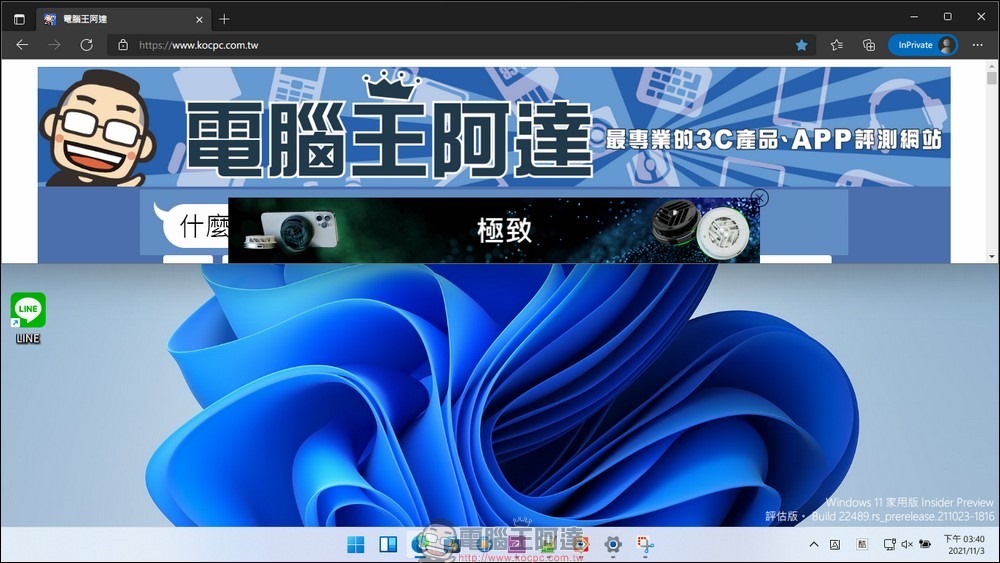Viewport: 1000px width, 563px height.
Task: Click the scroll down arrow of page scrollbar
Action: (x=991, y=256)
